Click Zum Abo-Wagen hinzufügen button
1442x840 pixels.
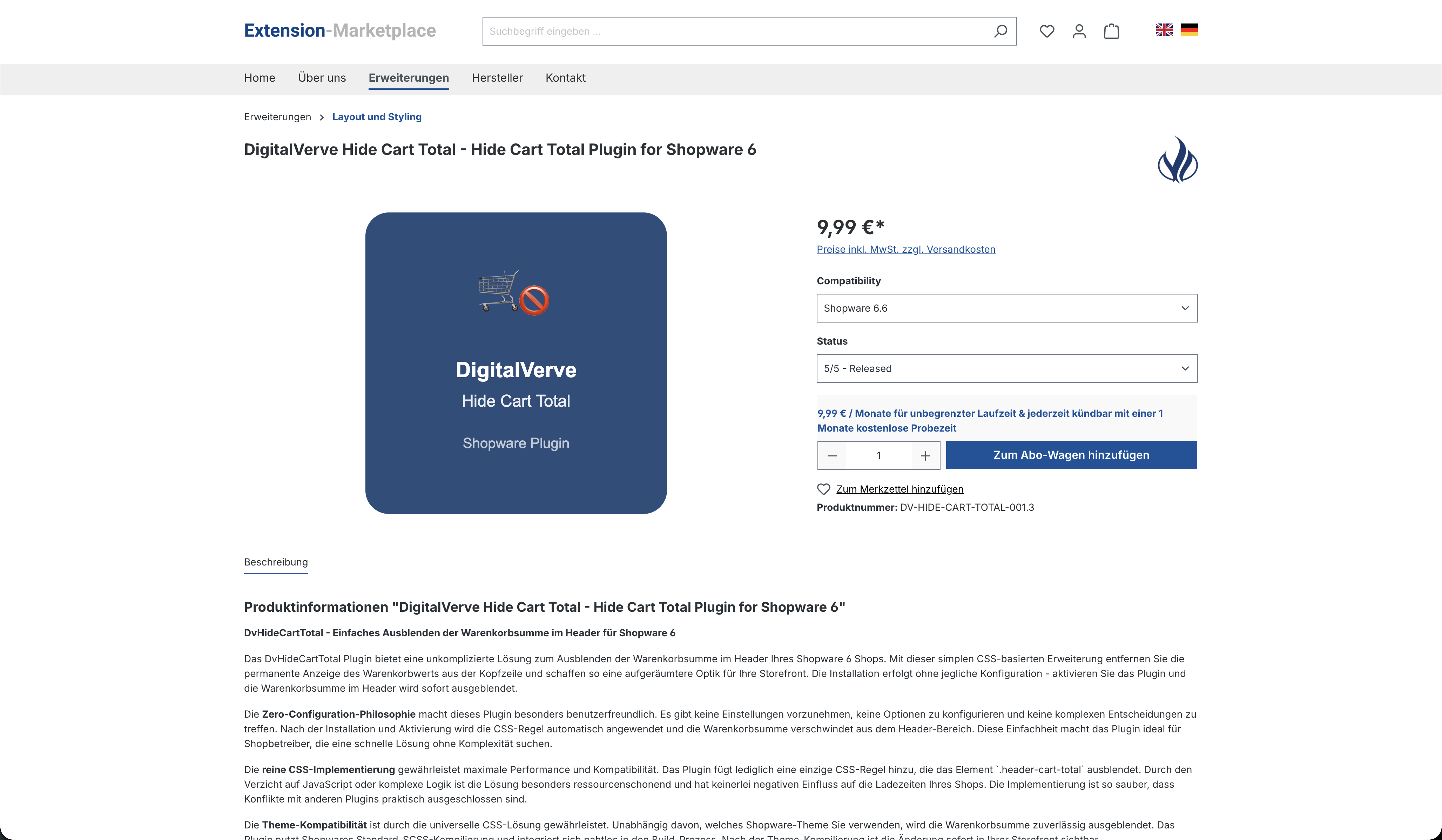coord(1071,455)
